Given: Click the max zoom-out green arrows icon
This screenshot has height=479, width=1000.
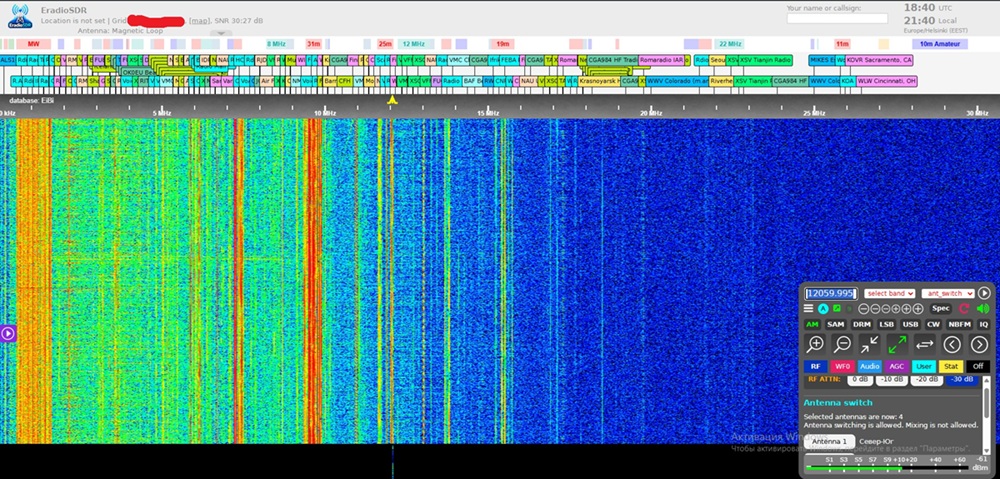Looking at the screenshot, I should [897, 344].
